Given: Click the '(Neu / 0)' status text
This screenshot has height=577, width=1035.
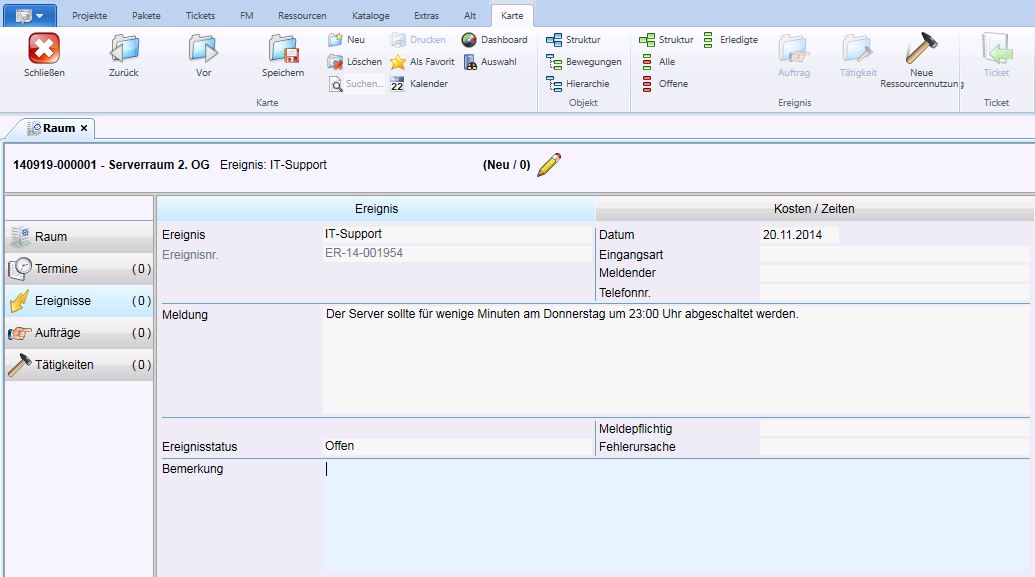Looking at the screenshot, I should coord(506,164).
